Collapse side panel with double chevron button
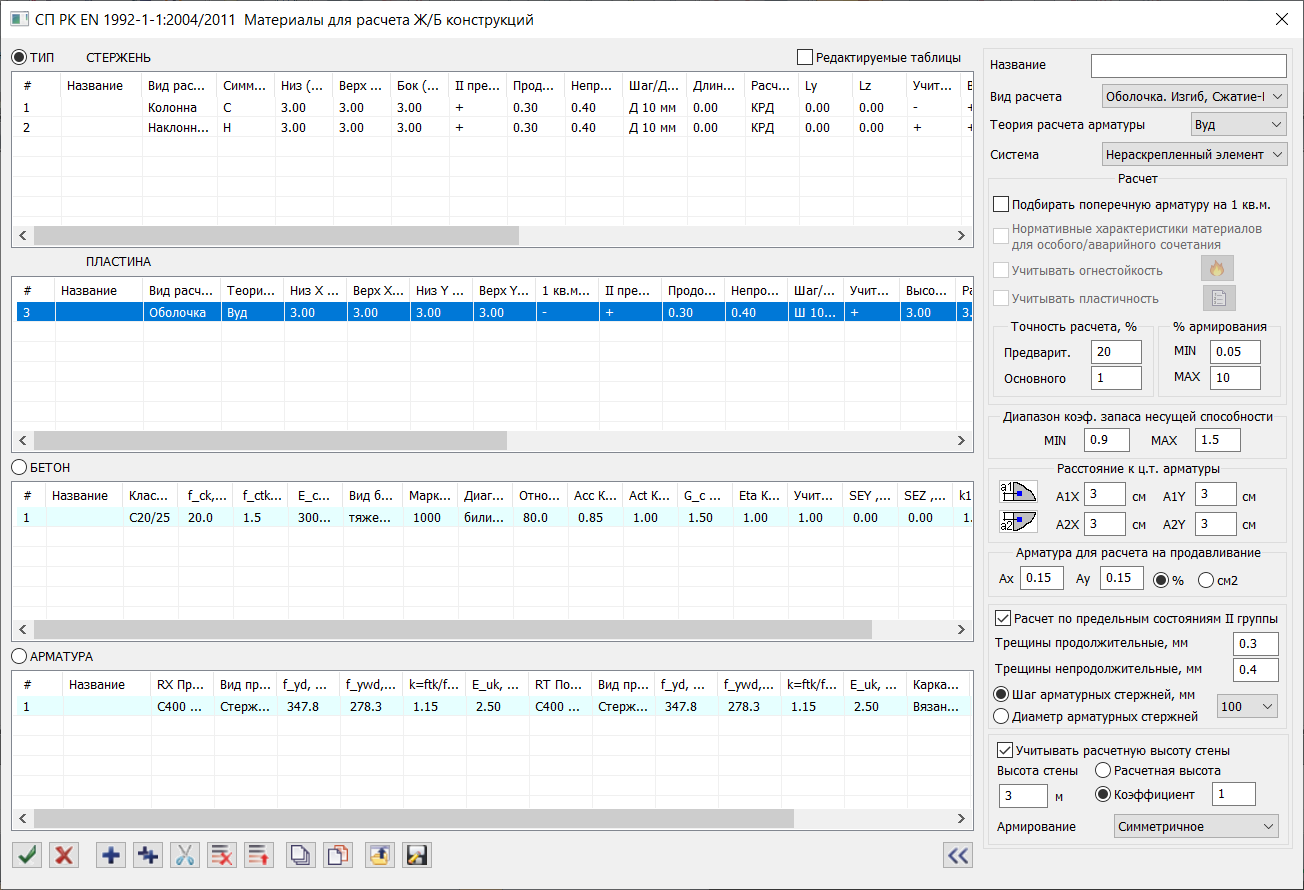 [958, 855]
